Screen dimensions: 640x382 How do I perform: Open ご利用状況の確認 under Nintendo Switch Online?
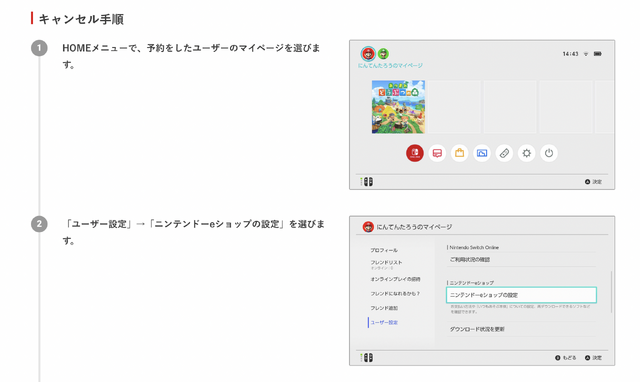click(x=521, y=260)
